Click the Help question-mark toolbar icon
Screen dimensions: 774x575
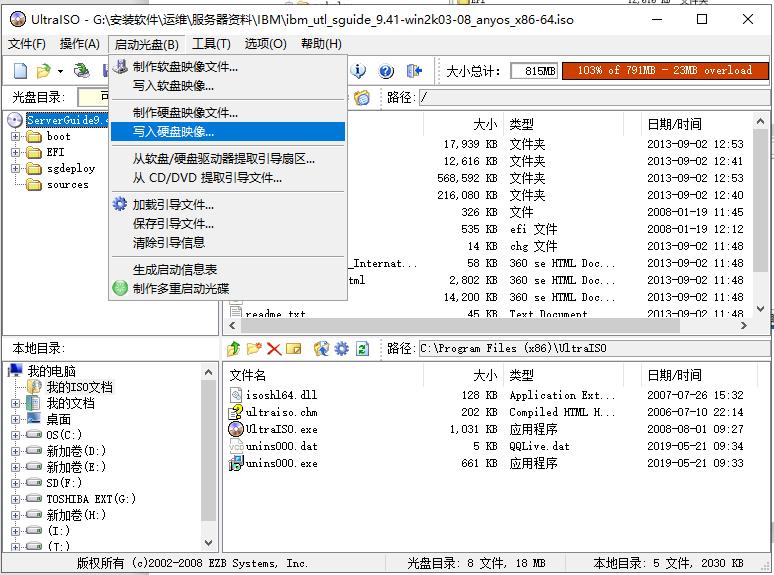coord(386,72)
